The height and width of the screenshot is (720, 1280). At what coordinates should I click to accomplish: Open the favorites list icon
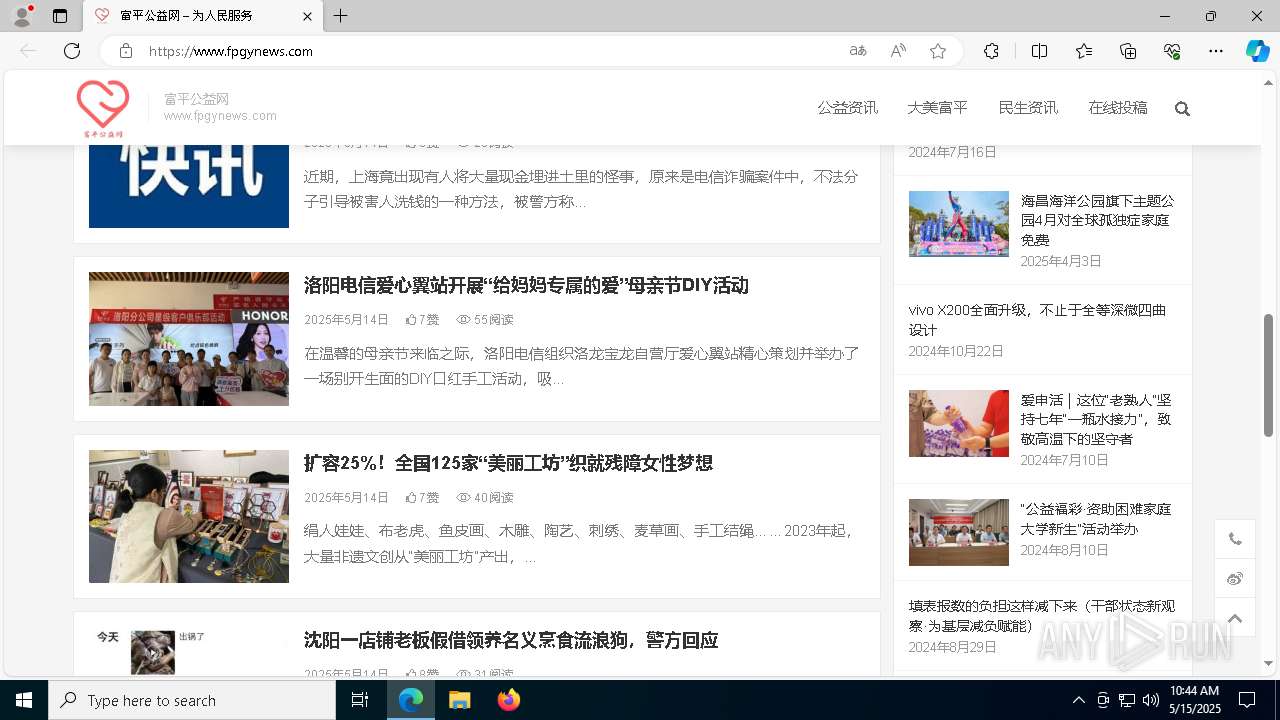click(x=1084, y=51)
